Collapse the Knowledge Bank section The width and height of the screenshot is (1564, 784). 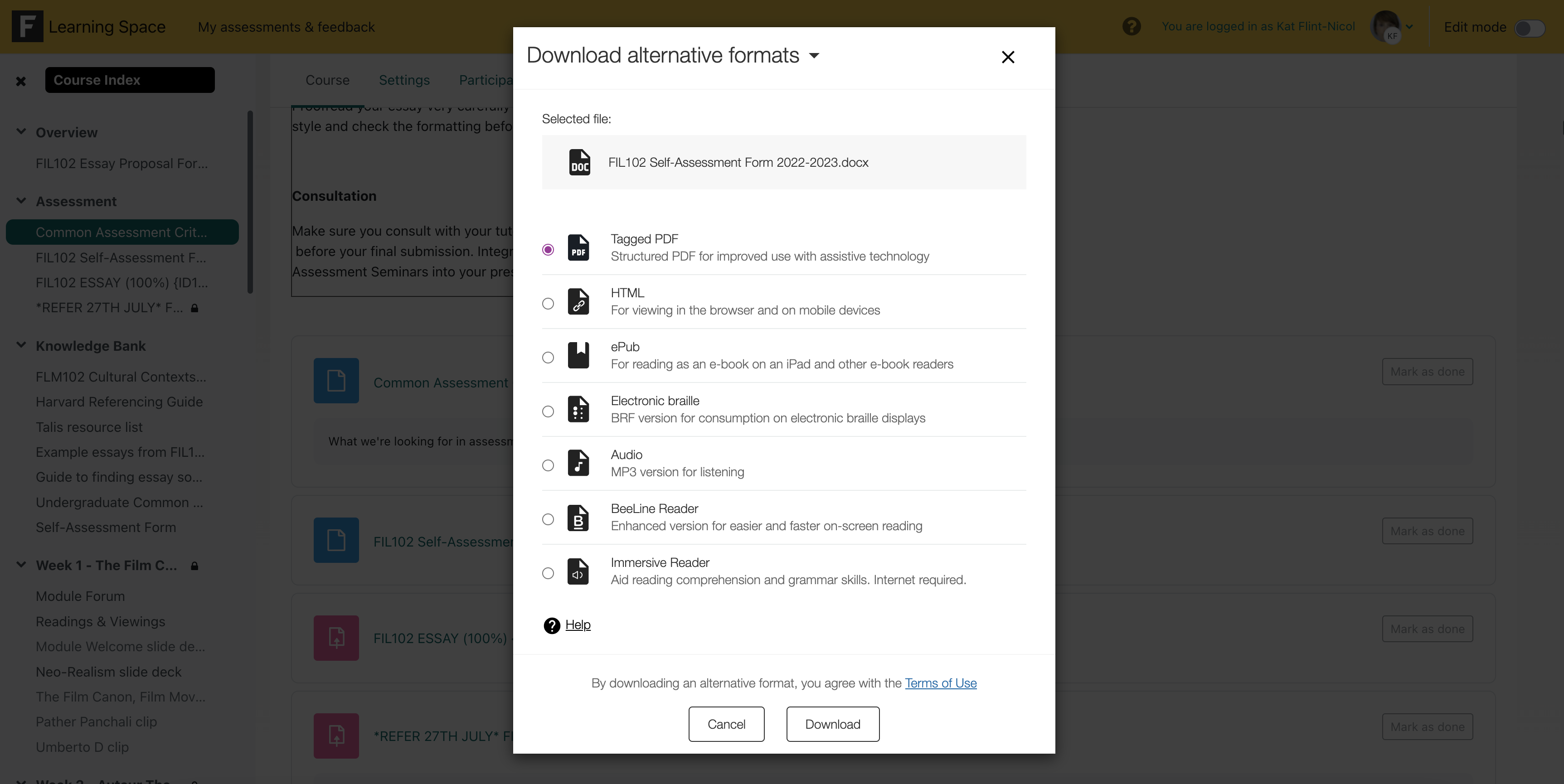click(x=21, y=345)
